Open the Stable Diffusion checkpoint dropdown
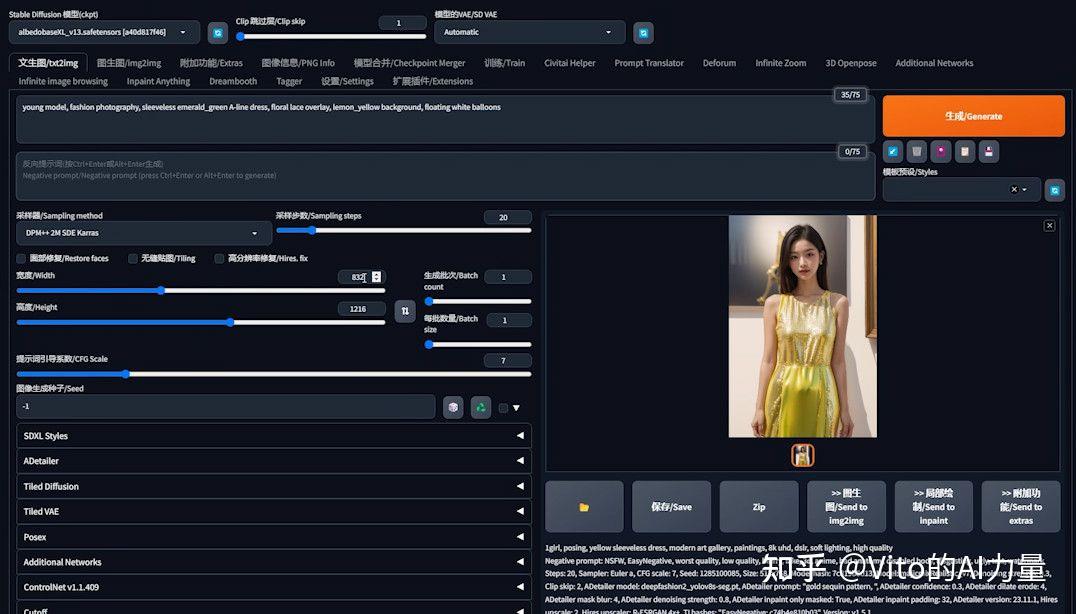 [x=104, y=32]
